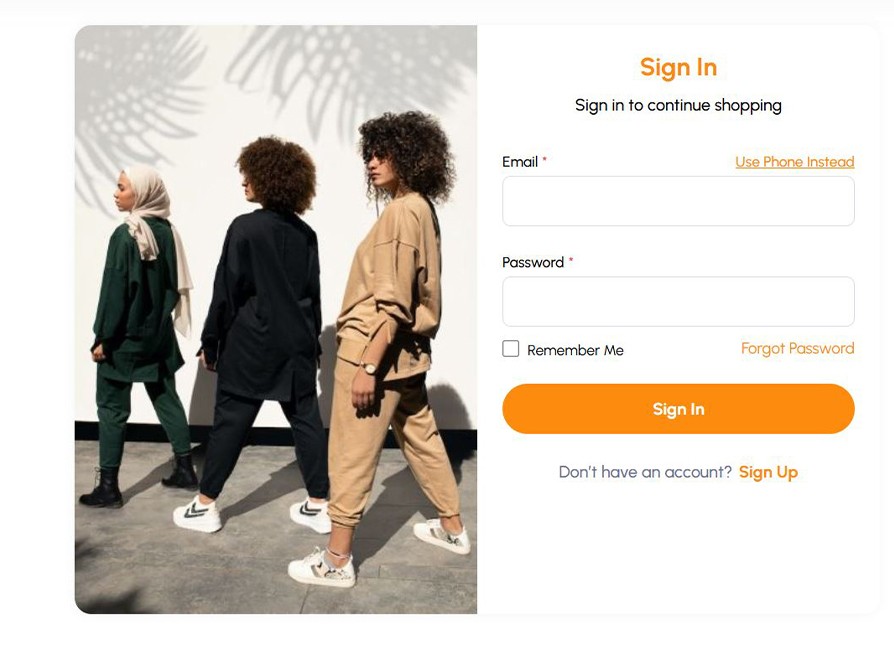
Task: Click the Password field label
Action: 533,262
